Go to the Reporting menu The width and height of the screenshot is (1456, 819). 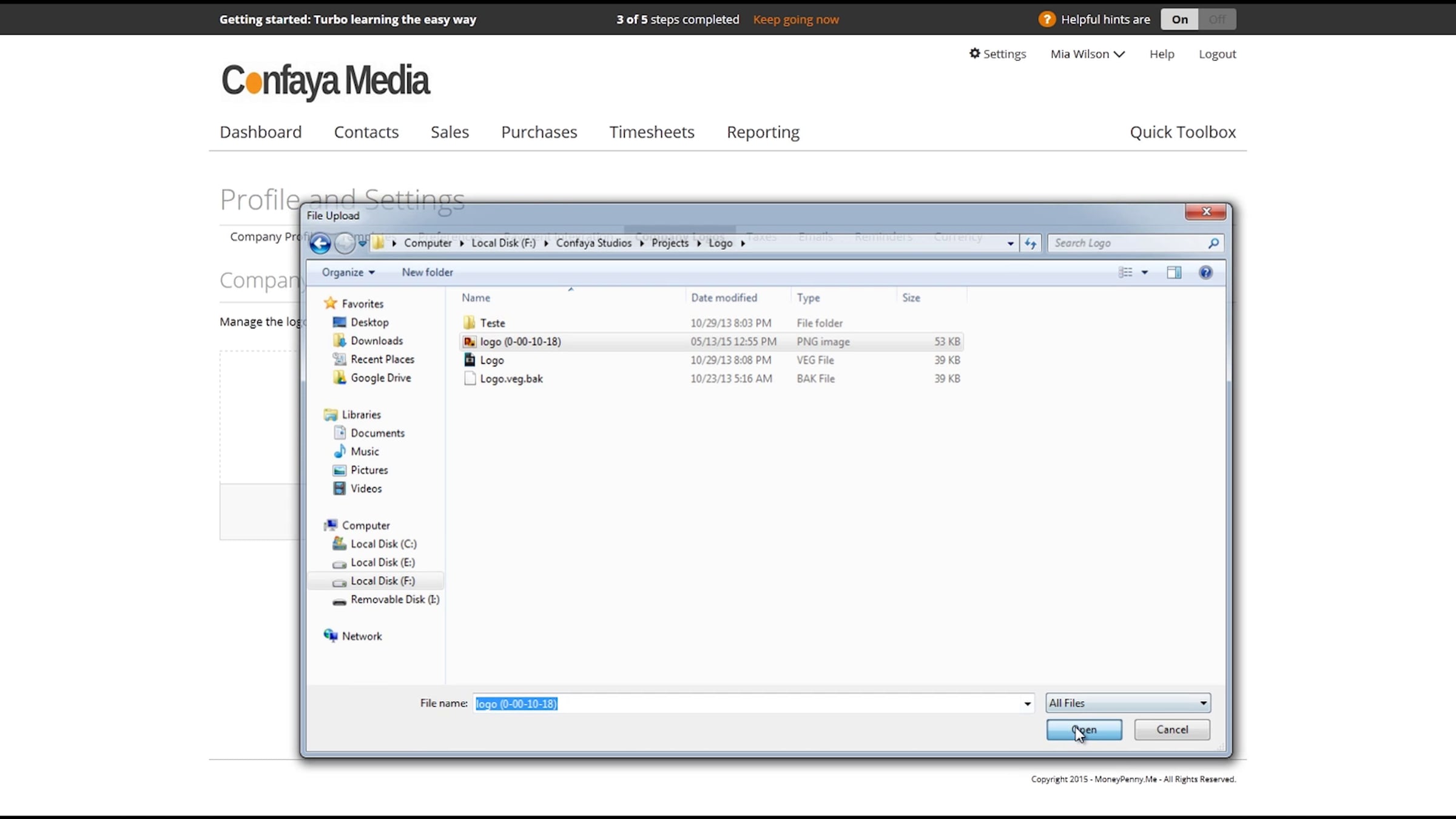(x=763, y=132)
